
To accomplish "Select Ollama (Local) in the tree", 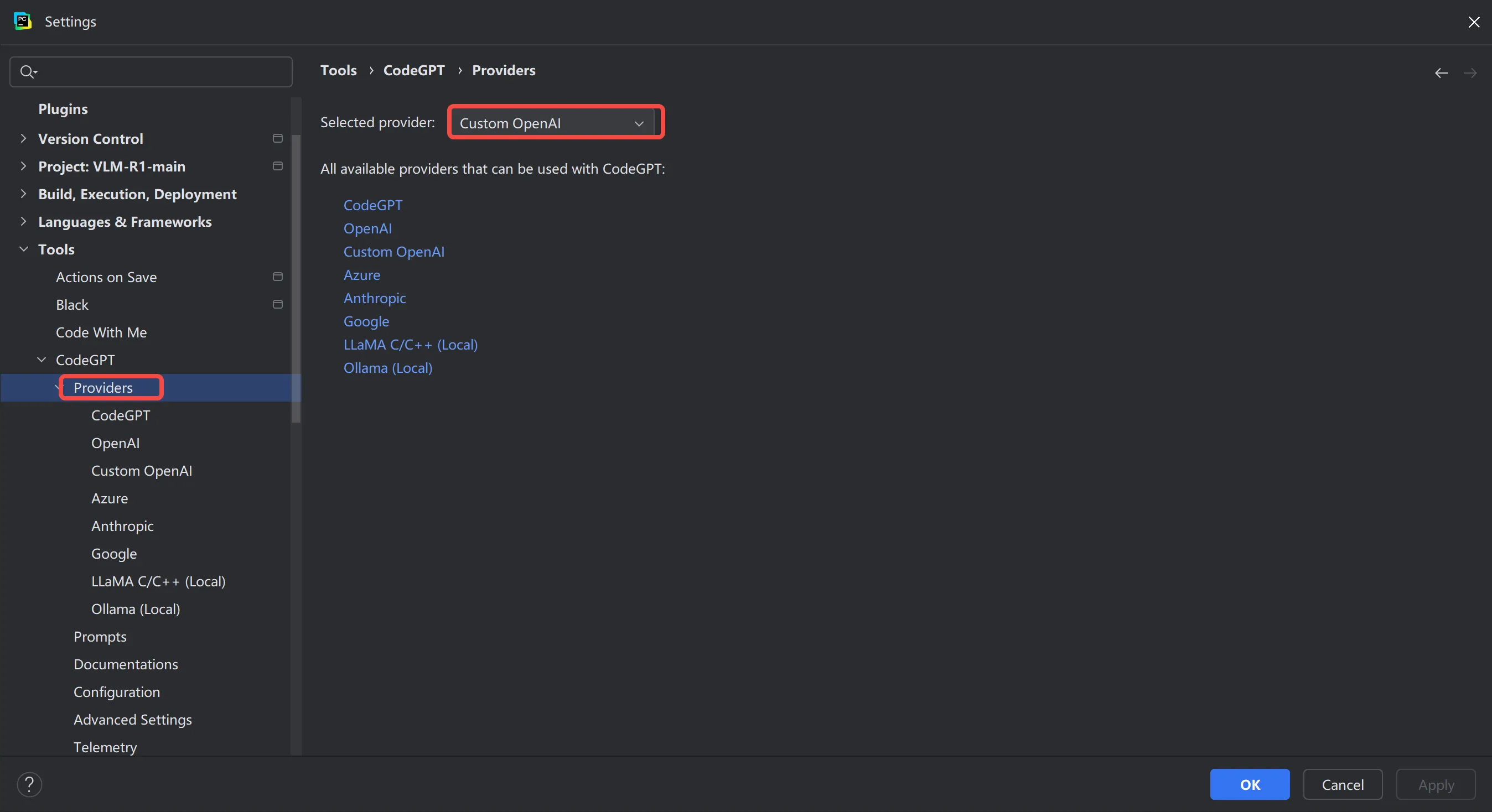I will tap(136, 609).
